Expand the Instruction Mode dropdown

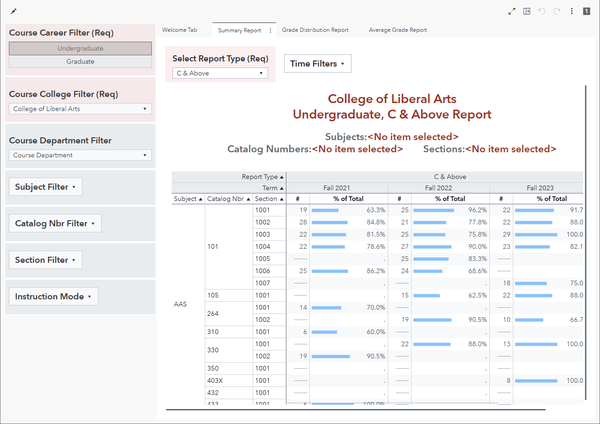pyautogui.click(x=54, y=297)
